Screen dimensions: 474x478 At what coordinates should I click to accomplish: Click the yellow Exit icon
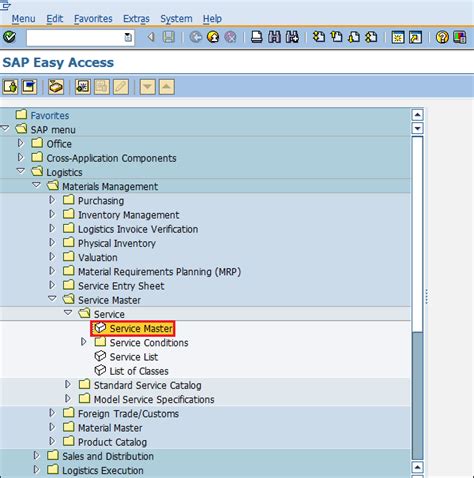[x=213, y=37]
